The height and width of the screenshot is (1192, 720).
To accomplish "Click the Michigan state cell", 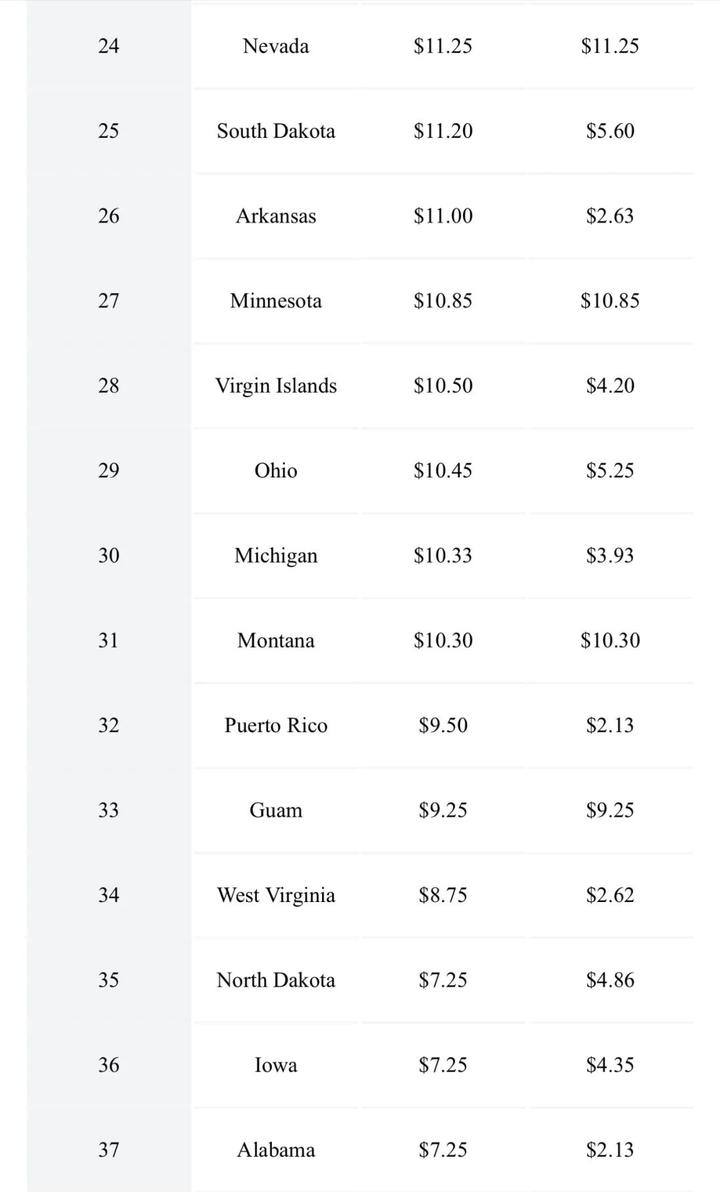I will (275, 556).
